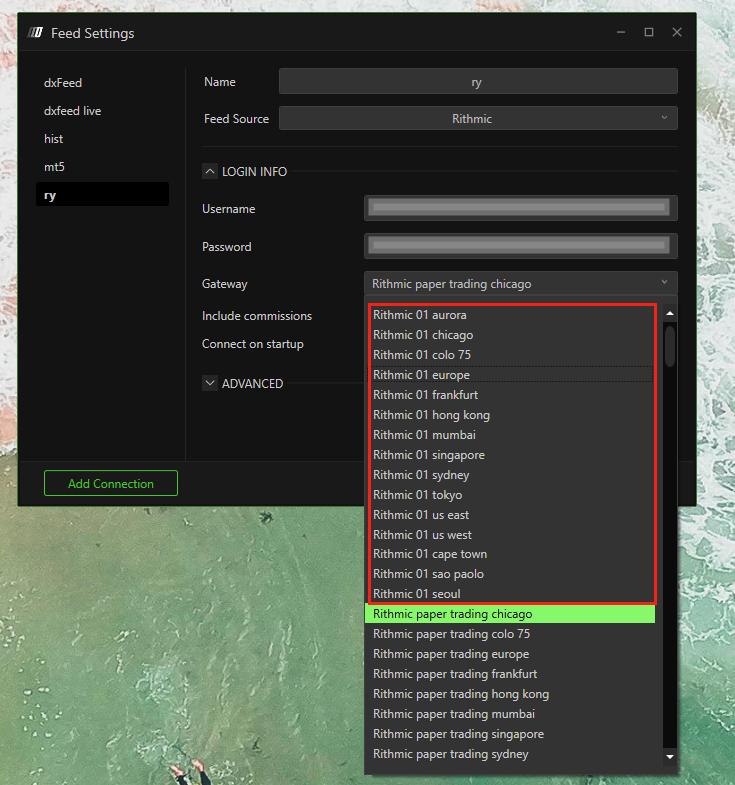Viewport: 735px width, 785px height.
Task: Click the Add Connection button
Action: pyautogui.click(x=111, y=484)
